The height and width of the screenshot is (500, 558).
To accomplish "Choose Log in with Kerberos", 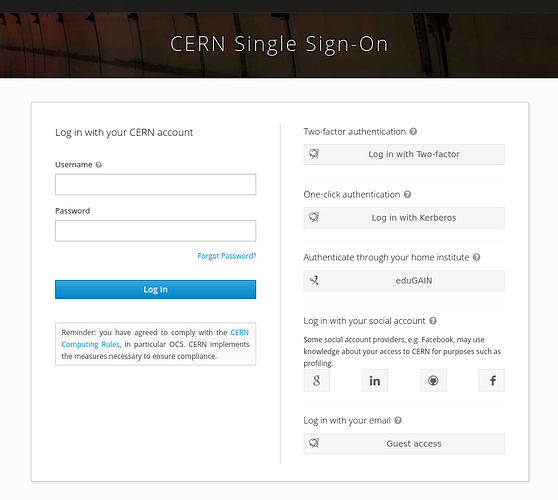I will 404,217.
